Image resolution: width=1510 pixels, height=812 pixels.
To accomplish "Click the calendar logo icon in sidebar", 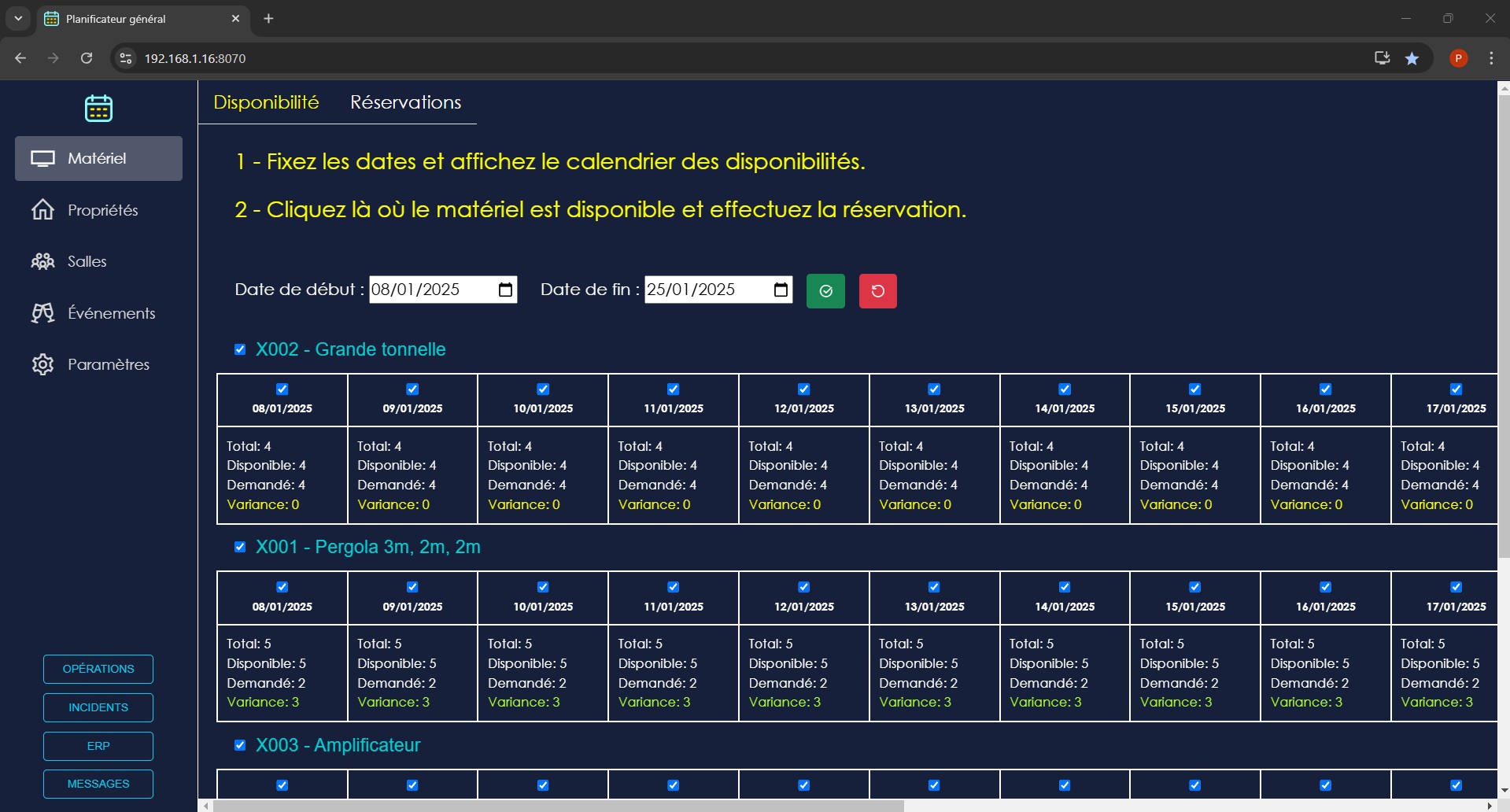I will [98, 108].
